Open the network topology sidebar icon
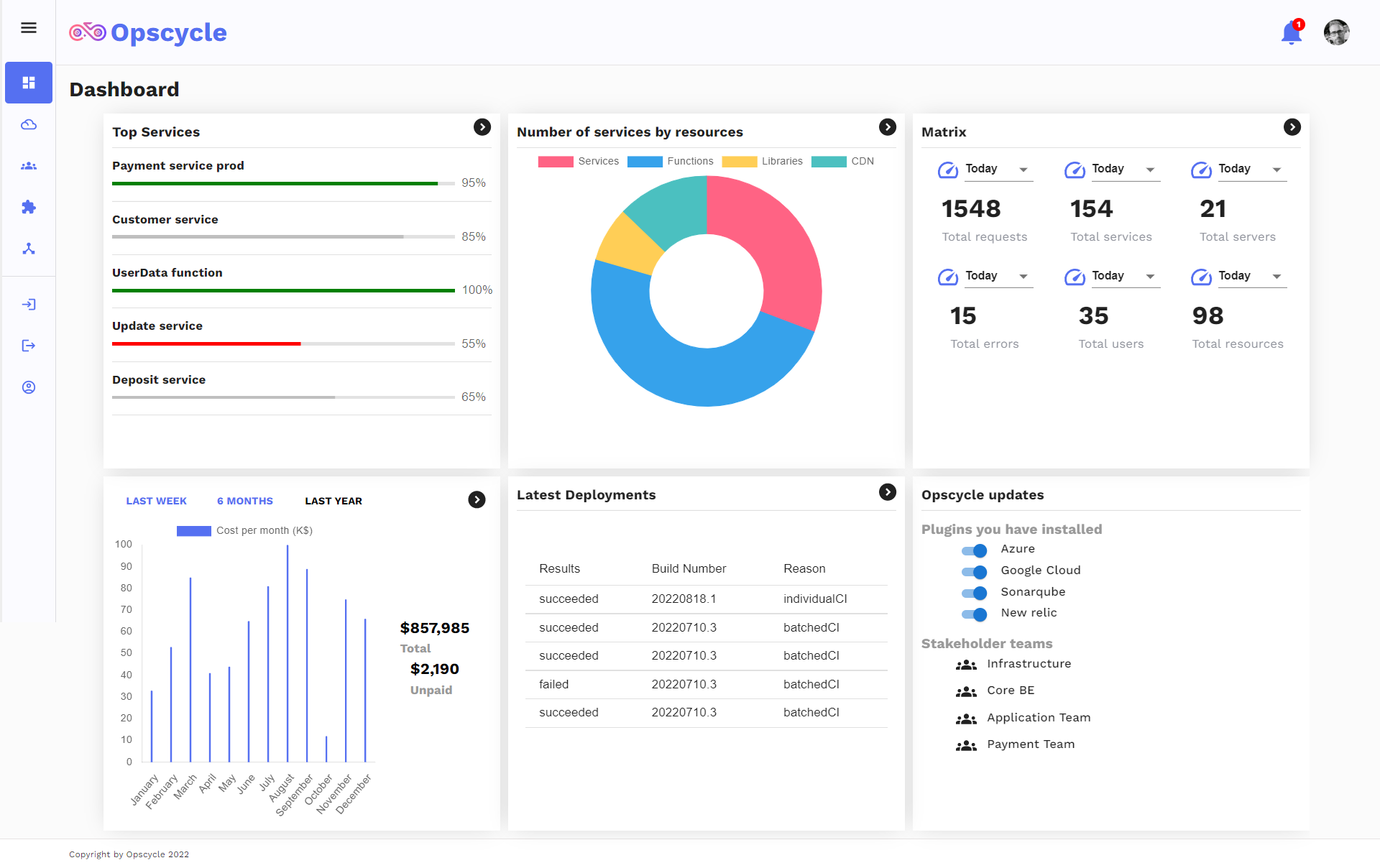The image size is (1380, 868). click(29, 249)
